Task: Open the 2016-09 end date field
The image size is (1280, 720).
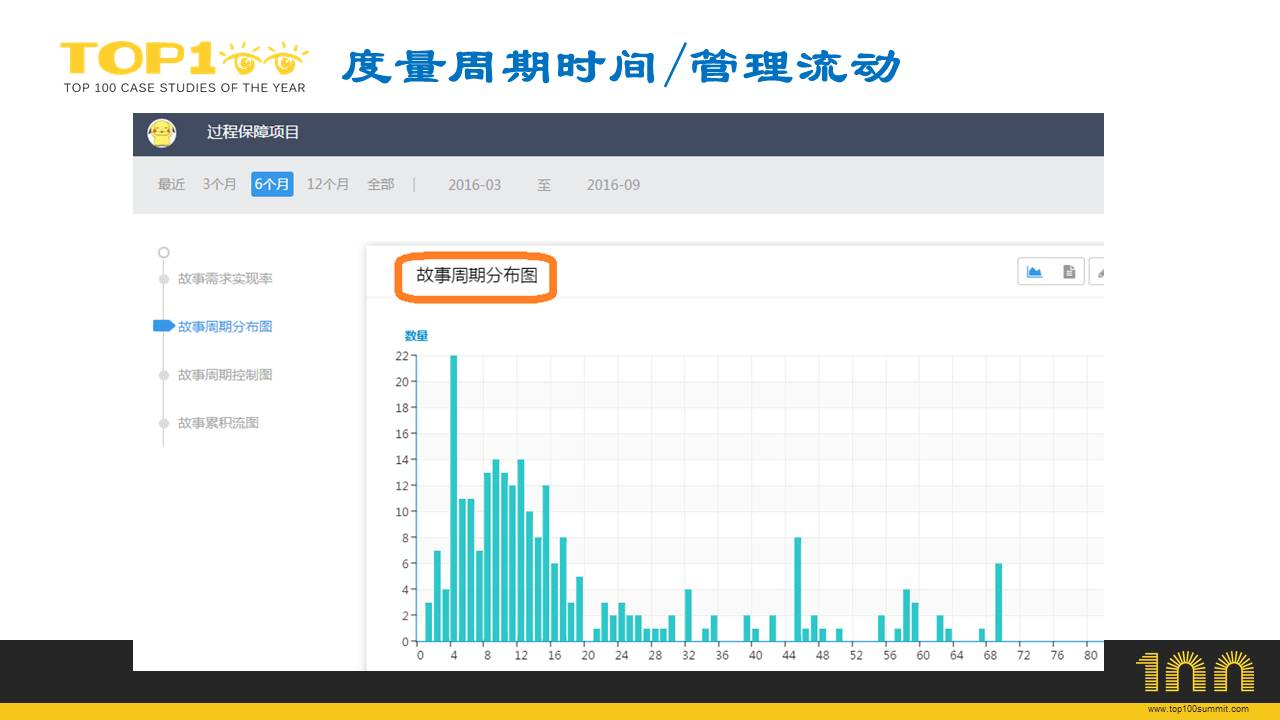Action: tap(613, 185)
